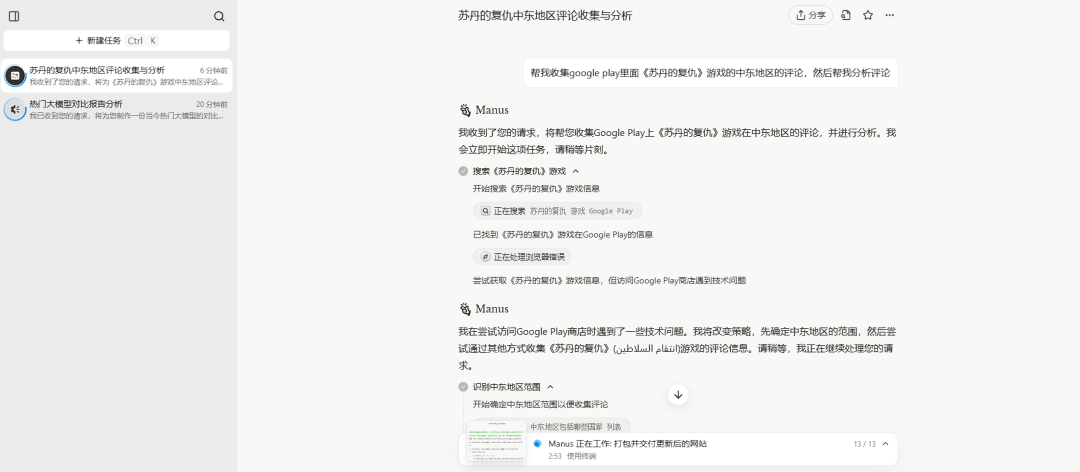
Task: Click text 已找到《苏丹的复仇》游戏在Google Play的信息
Action: (x=563, y=234)
